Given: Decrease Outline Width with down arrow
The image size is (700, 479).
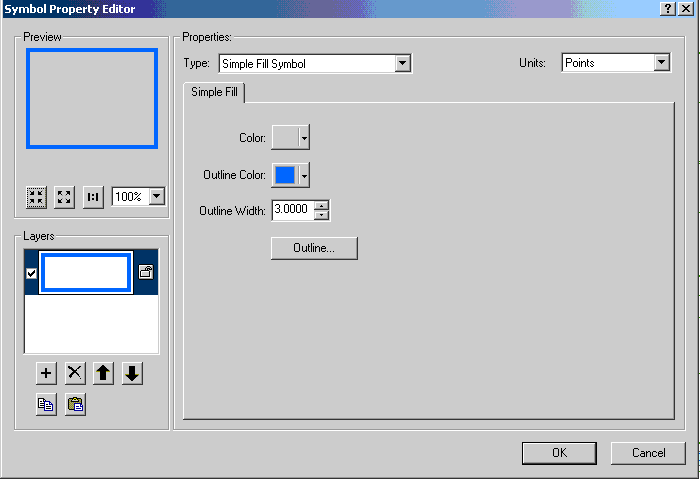Looking at the screenshot, I should tap(321, 215).
